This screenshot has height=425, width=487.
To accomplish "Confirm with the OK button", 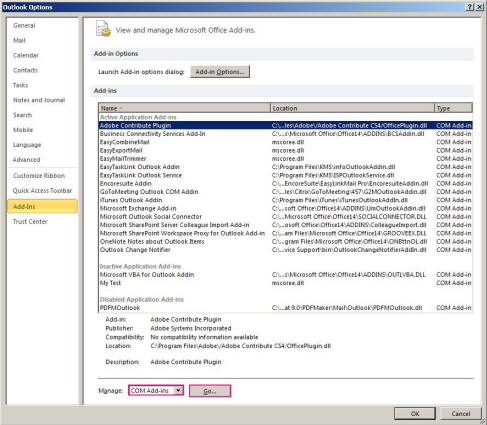I will tap(415, 414).
